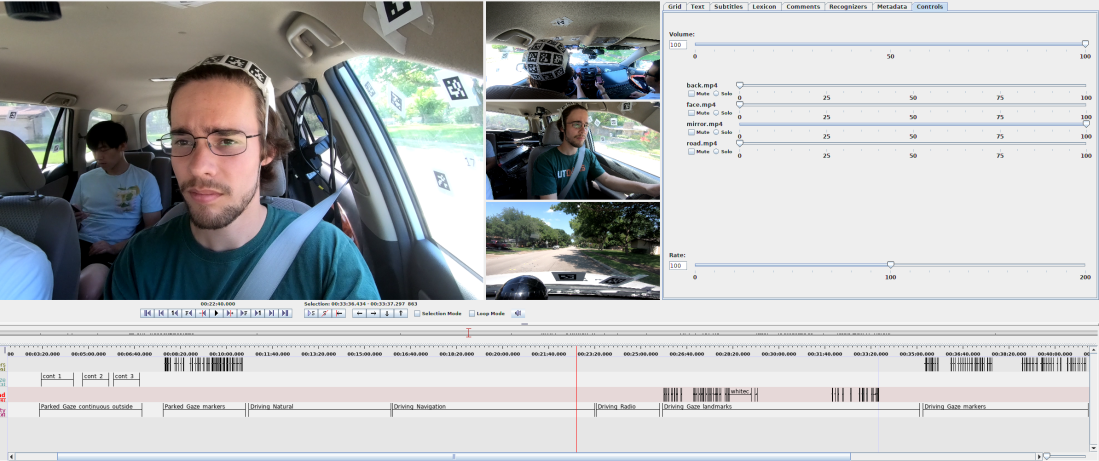The width and height of the screenshot is (1099, 461).
Task: Go to the previous annotation (left arrow)
Action: (x=360, y=313)
